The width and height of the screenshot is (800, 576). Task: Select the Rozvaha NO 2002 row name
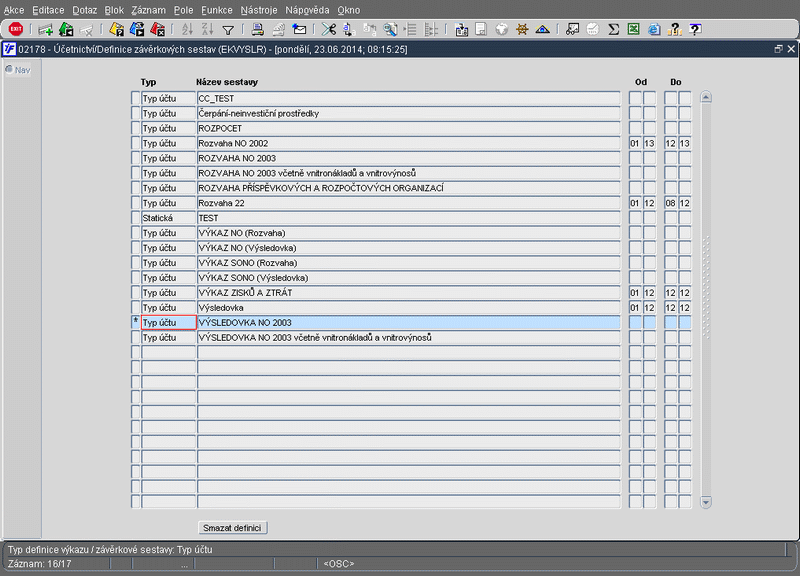409,143
